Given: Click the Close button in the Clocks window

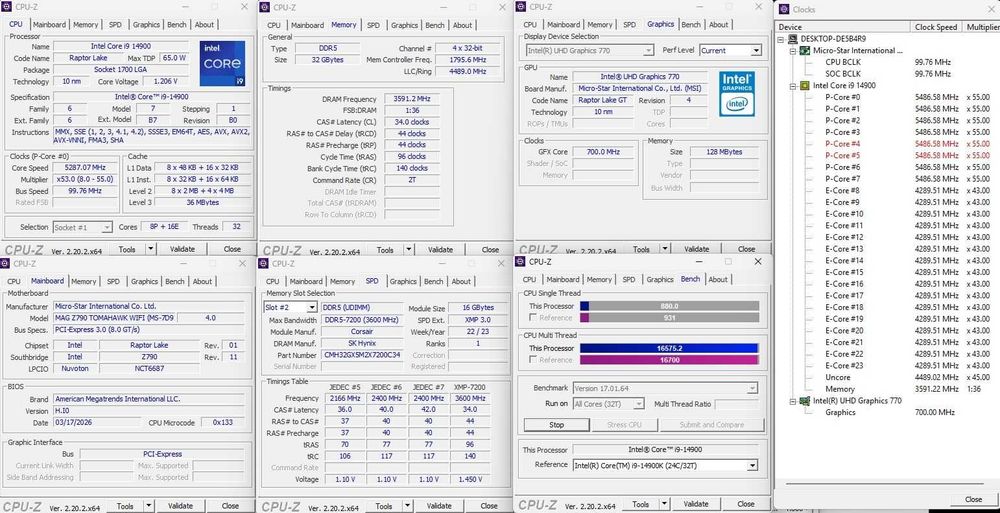Looking at the screenshot, I should click(x=973, y=499).
